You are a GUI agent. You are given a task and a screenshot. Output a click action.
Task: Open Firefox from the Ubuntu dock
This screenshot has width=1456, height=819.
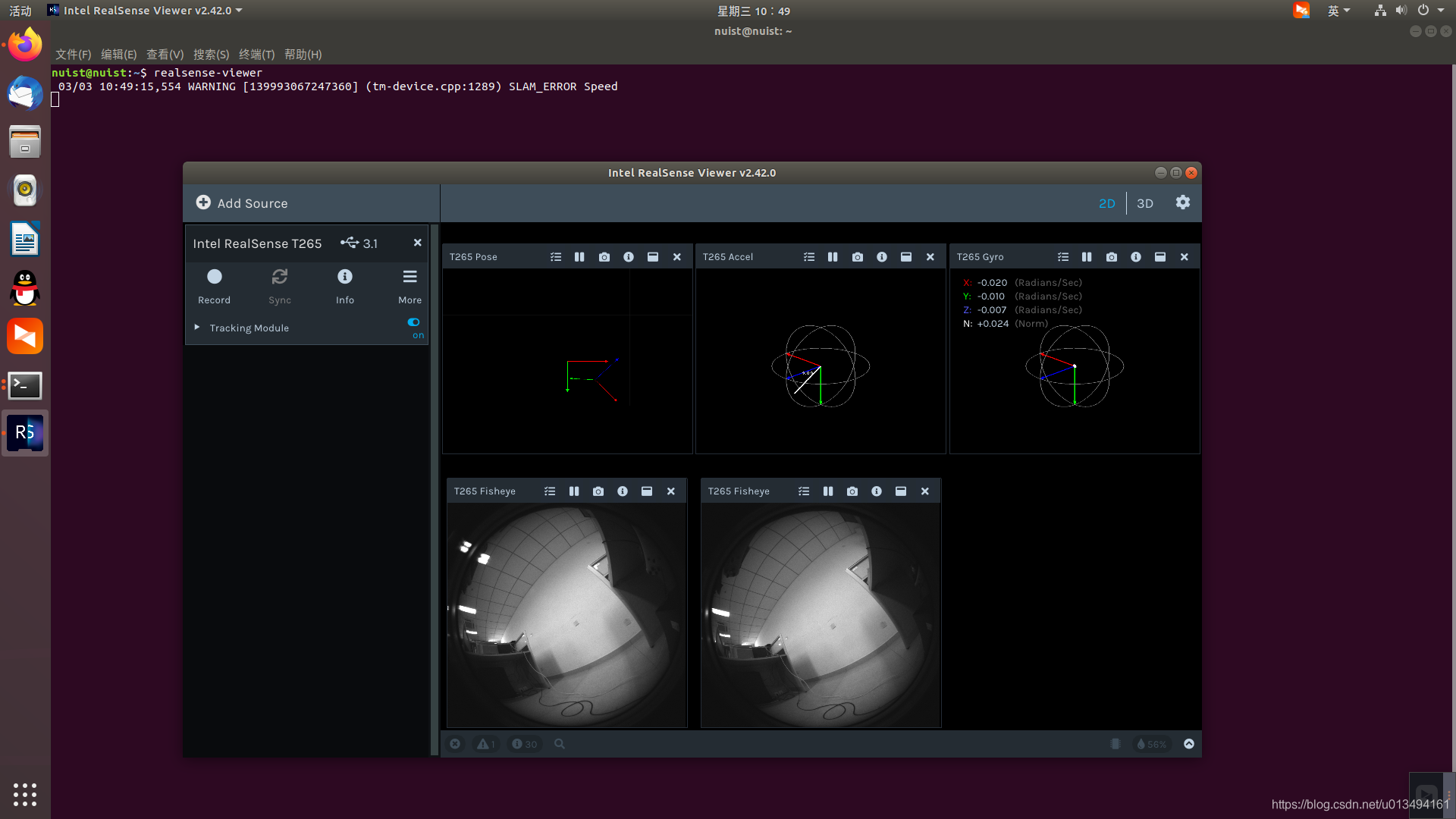pos(25,45)
